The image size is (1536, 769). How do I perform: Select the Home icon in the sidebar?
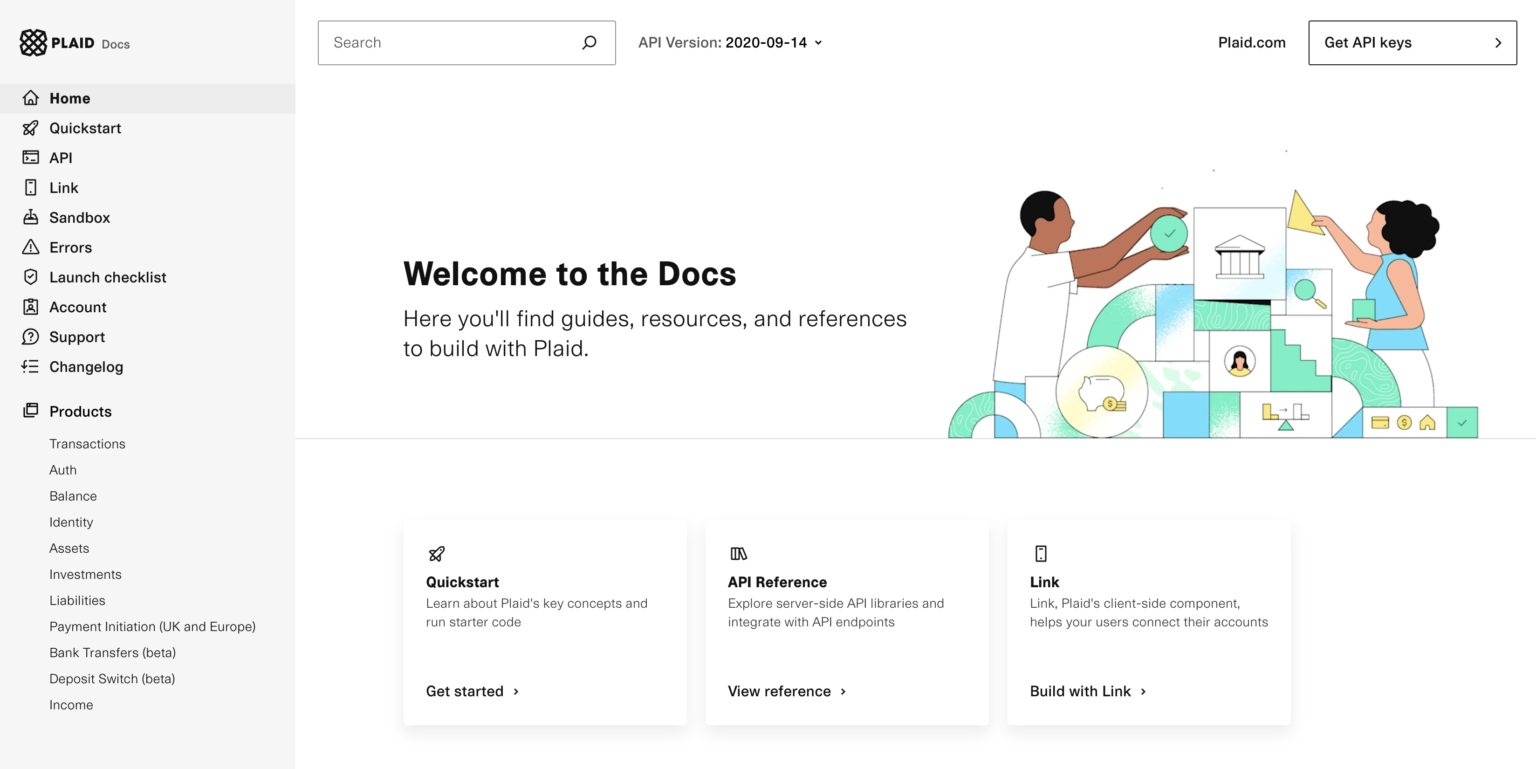point(30,98)
